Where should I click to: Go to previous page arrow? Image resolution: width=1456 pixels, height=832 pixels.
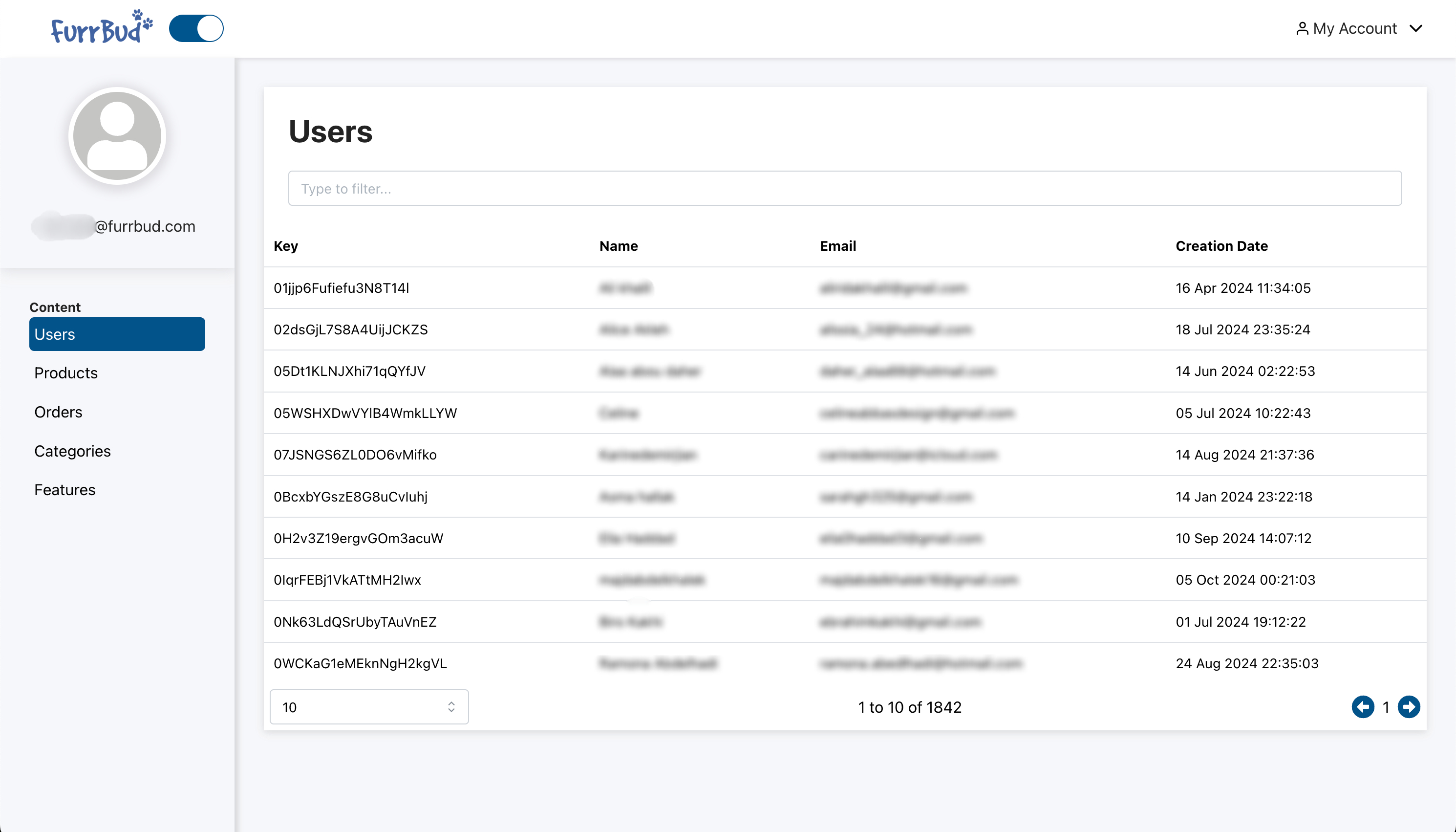[1362, 707]
